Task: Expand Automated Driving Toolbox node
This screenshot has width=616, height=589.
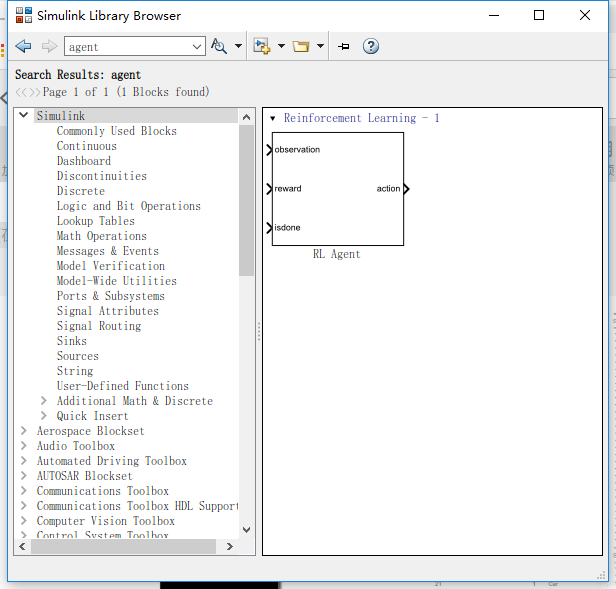Action: (x=24, y=461)
